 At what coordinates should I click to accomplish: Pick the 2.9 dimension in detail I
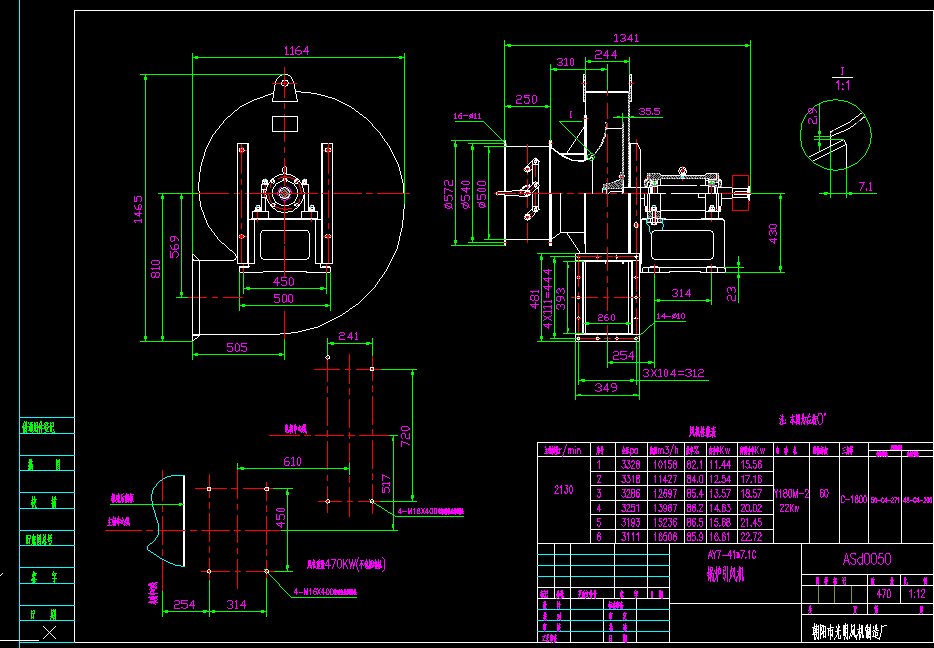(812, 116)
